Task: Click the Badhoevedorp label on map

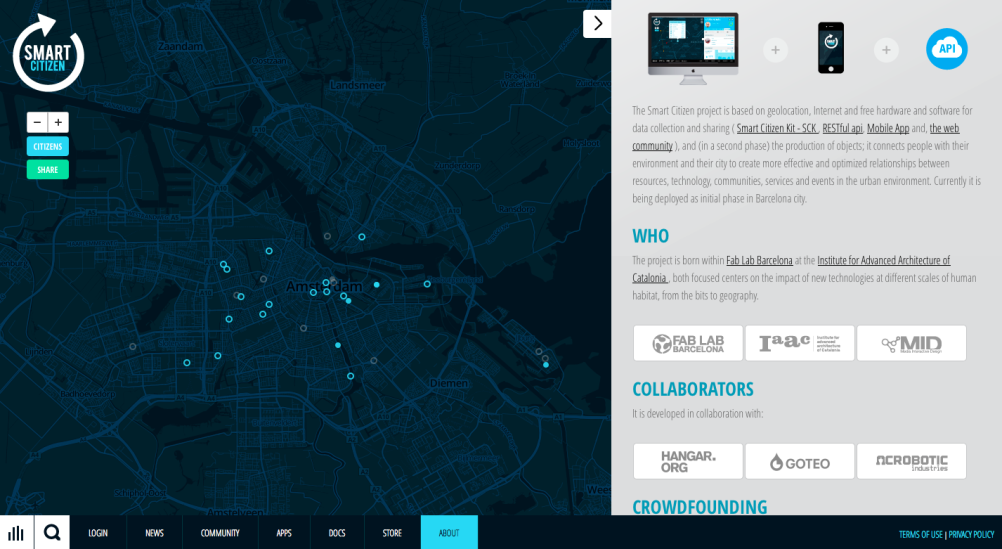Action: (88, 394)
